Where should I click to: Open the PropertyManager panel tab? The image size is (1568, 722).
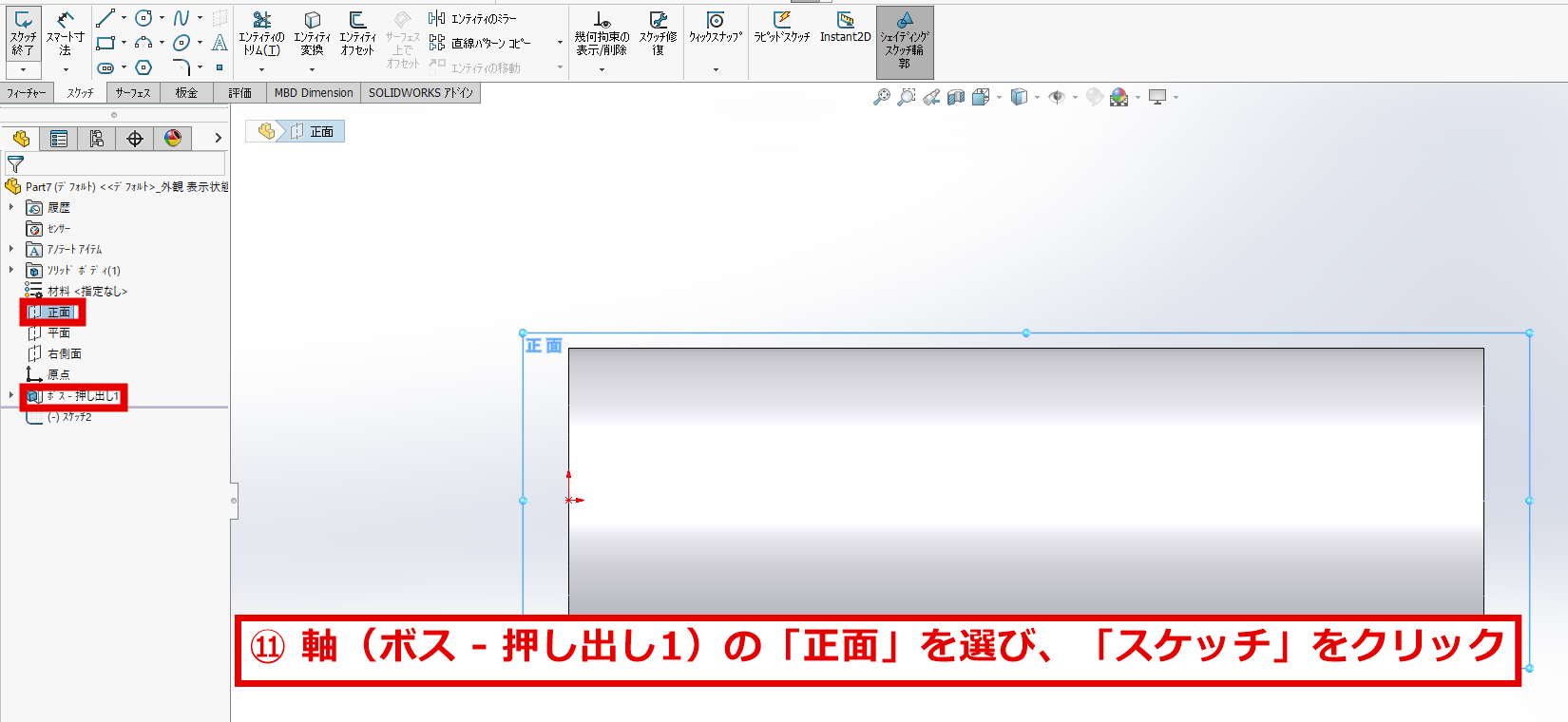(x=59, y=139)
